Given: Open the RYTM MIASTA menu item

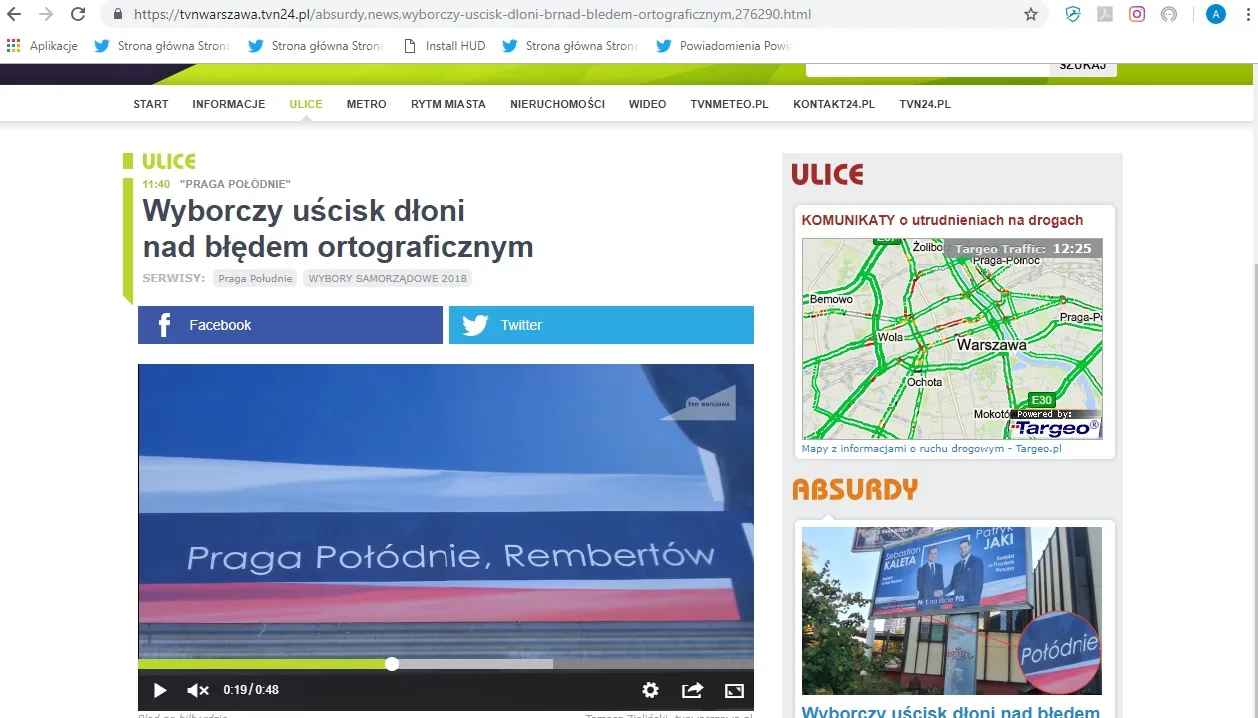Looking at the screenshot, I should [x=448, y=104].
